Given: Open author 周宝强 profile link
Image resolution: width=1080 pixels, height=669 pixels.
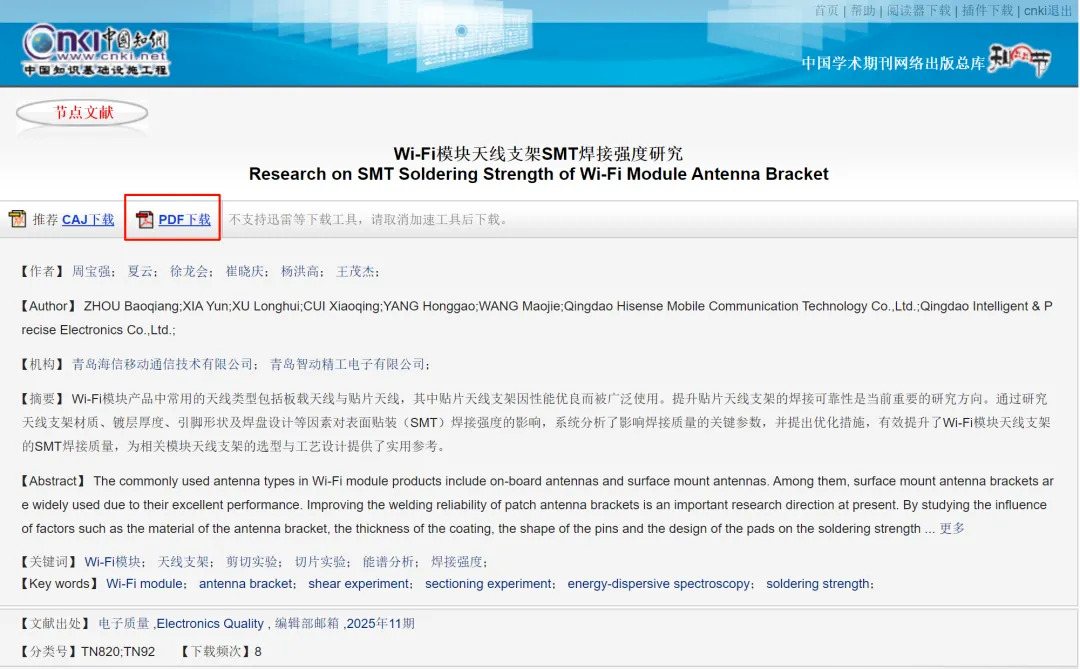Looking at the screenshot, I should coord(91,271).
